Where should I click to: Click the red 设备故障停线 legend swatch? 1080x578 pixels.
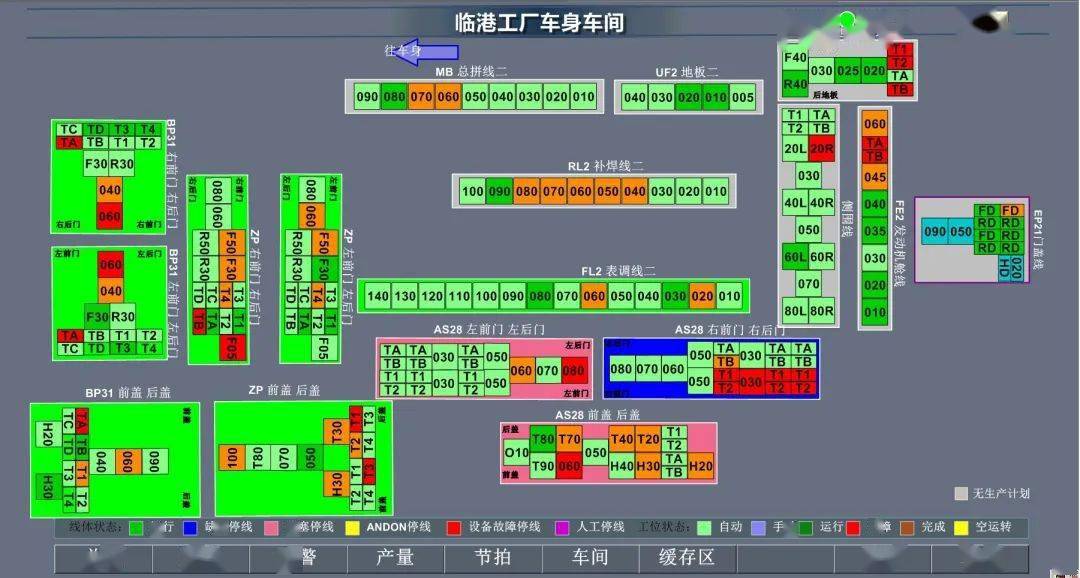pos(454,527)
